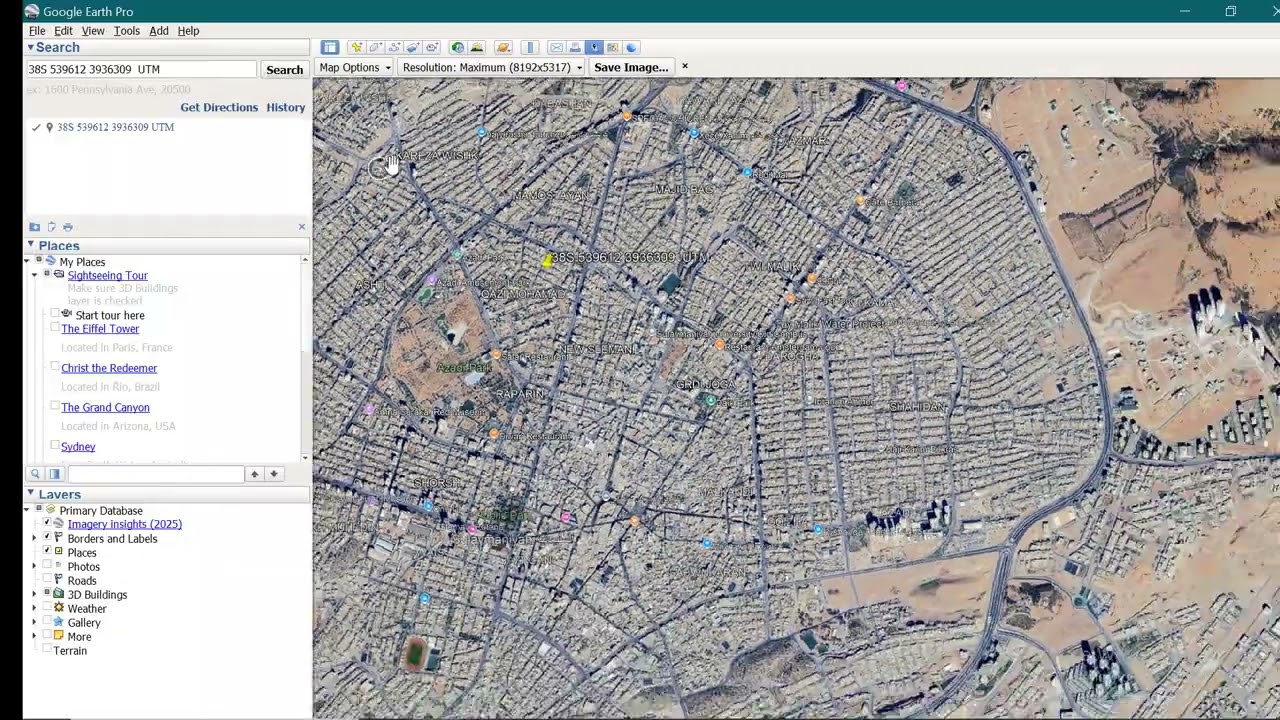Open the Add menu
The image size is (1280, 720).
[159, 30]
